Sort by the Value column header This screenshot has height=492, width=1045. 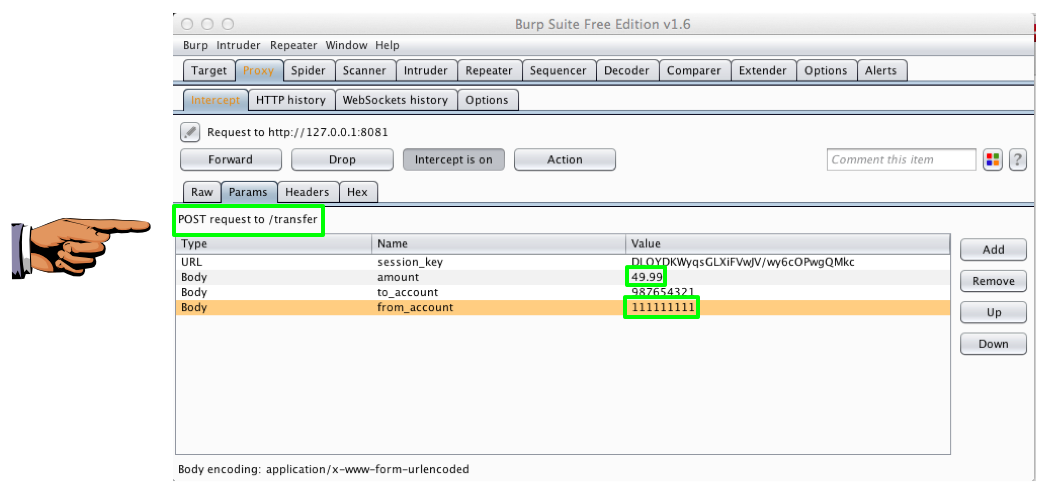788,244
